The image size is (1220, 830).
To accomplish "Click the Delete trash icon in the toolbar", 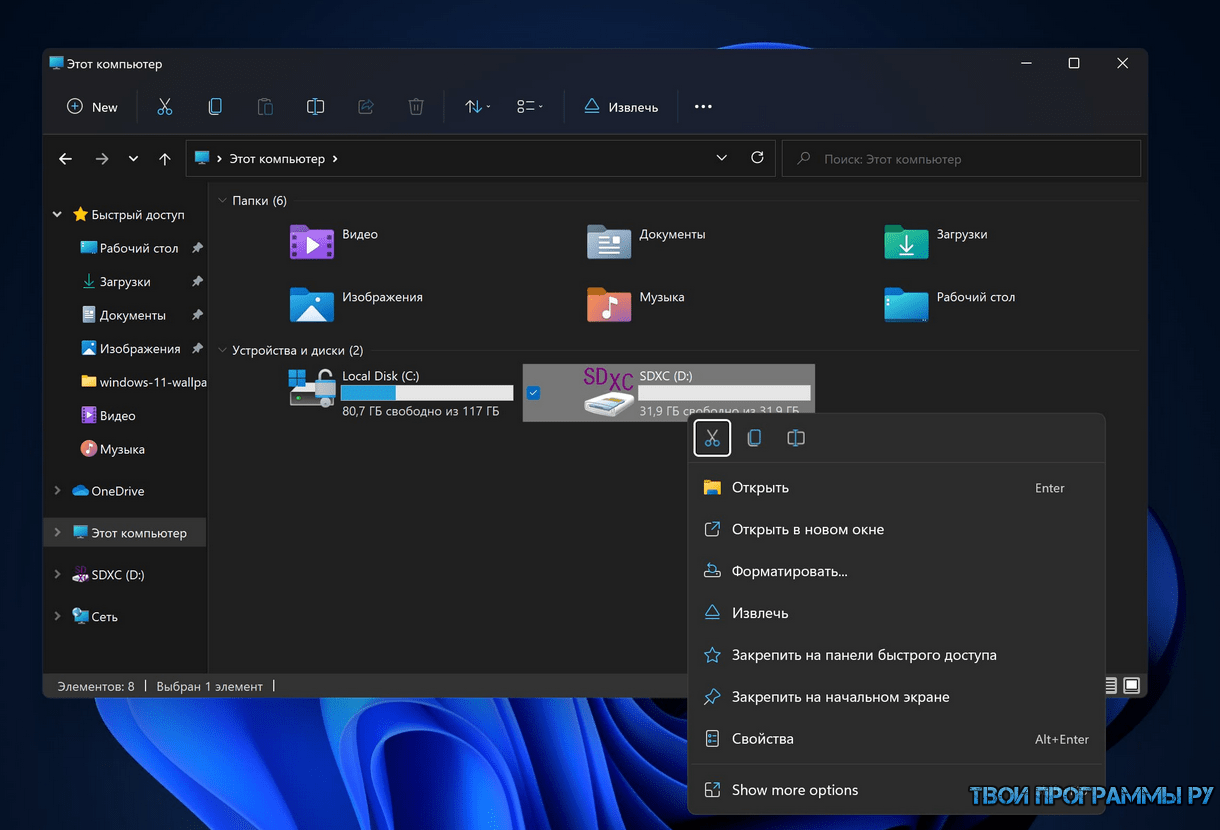I will pyautogui.click(x=416, y=107).
